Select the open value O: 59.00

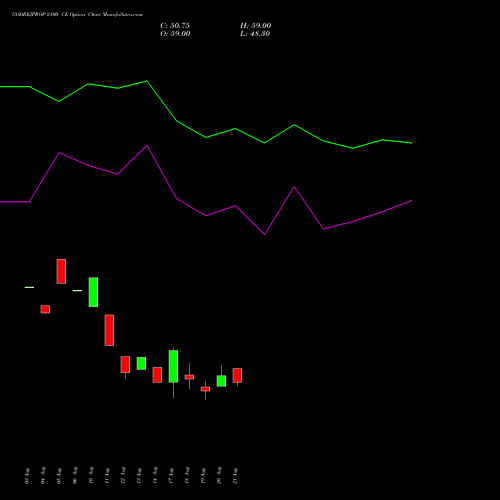click(175, 34)
